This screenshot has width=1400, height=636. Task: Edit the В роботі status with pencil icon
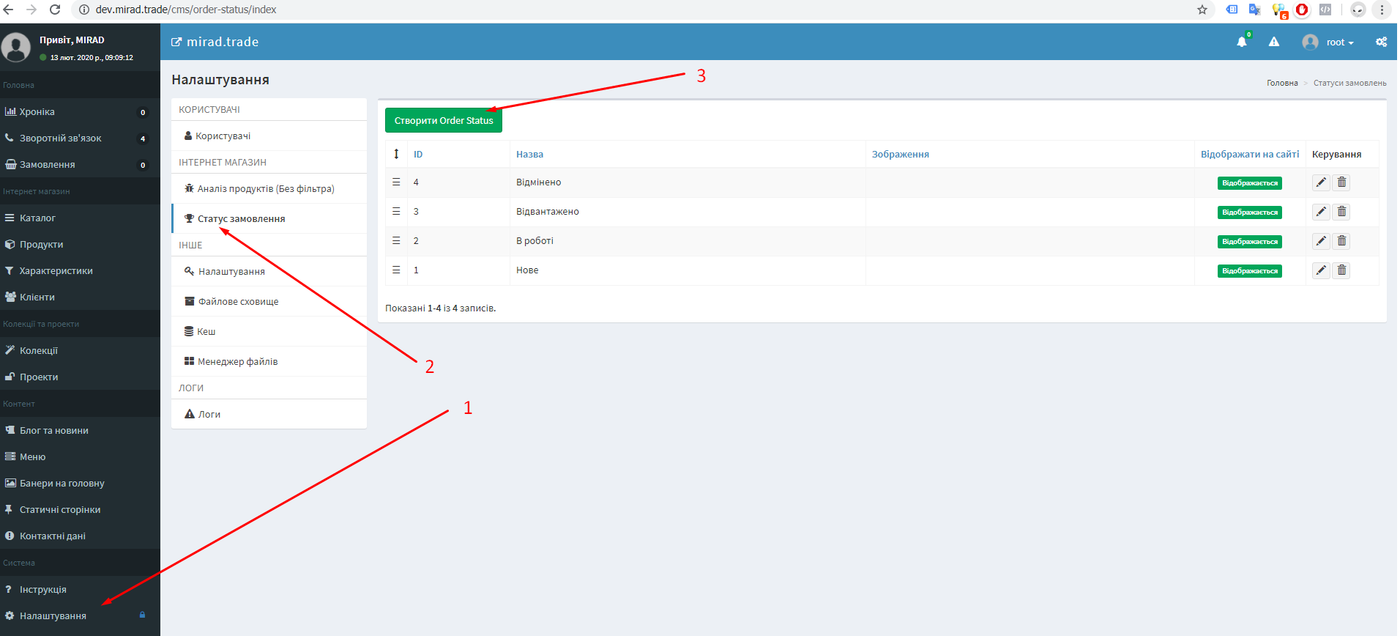click(x=1321, y=241)
